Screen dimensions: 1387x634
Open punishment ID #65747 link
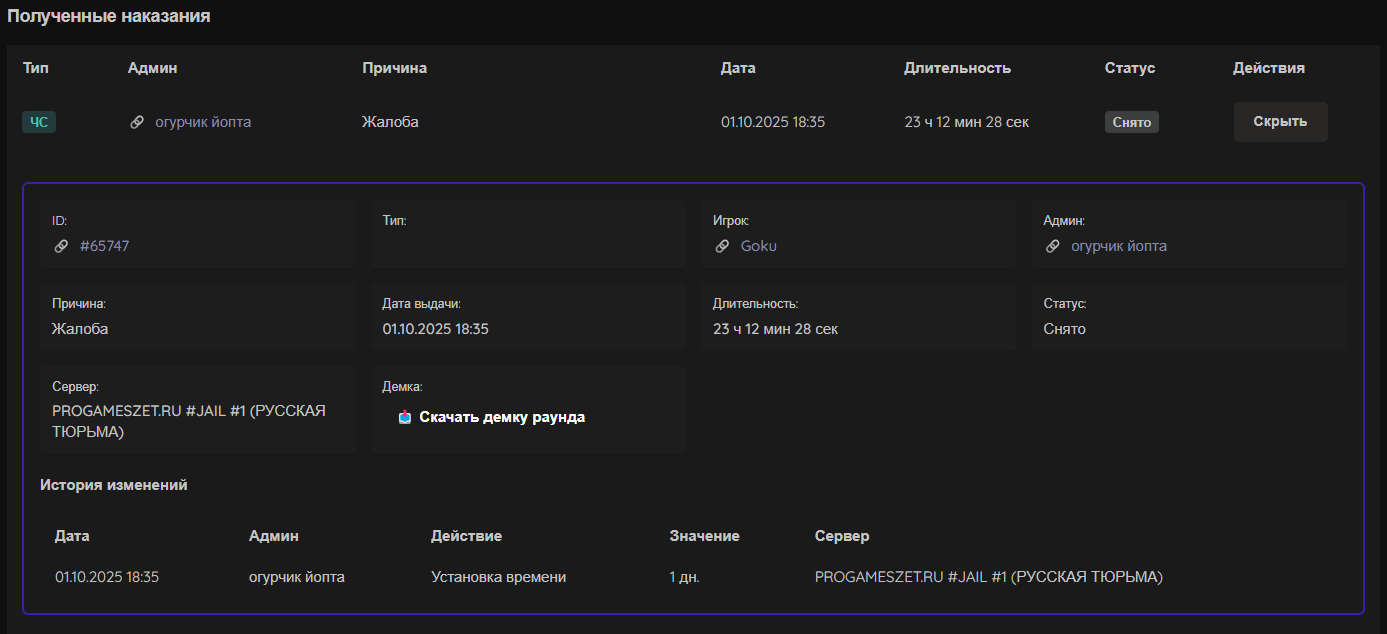point(104,246)
